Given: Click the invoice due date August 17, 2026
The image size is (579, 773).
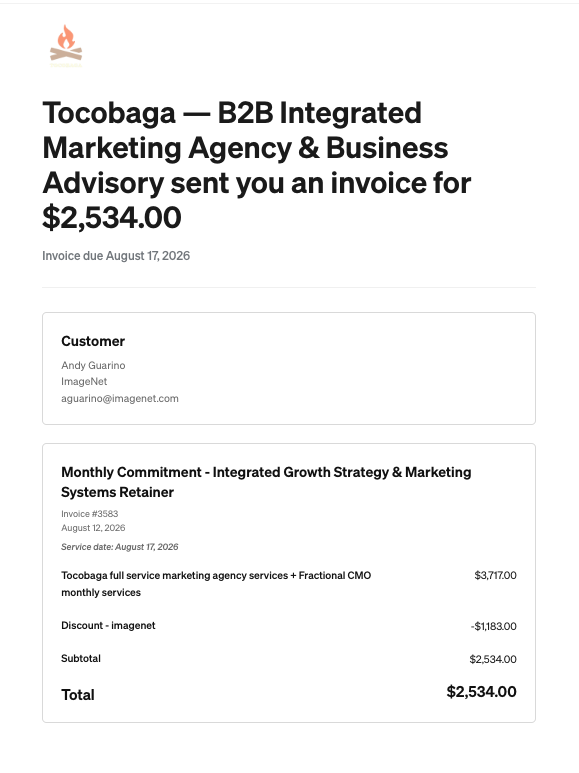Looking at the screenshot, I should (116, 256).
